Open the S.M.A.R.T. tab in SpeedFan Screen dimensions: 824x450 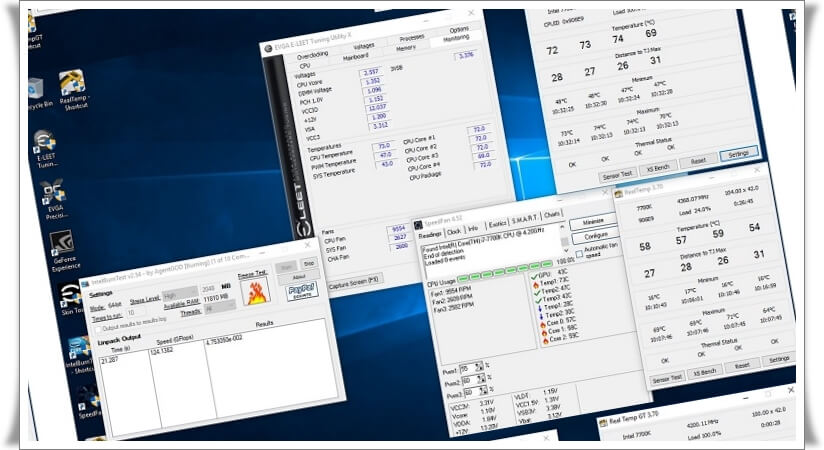tap(524, 218)
